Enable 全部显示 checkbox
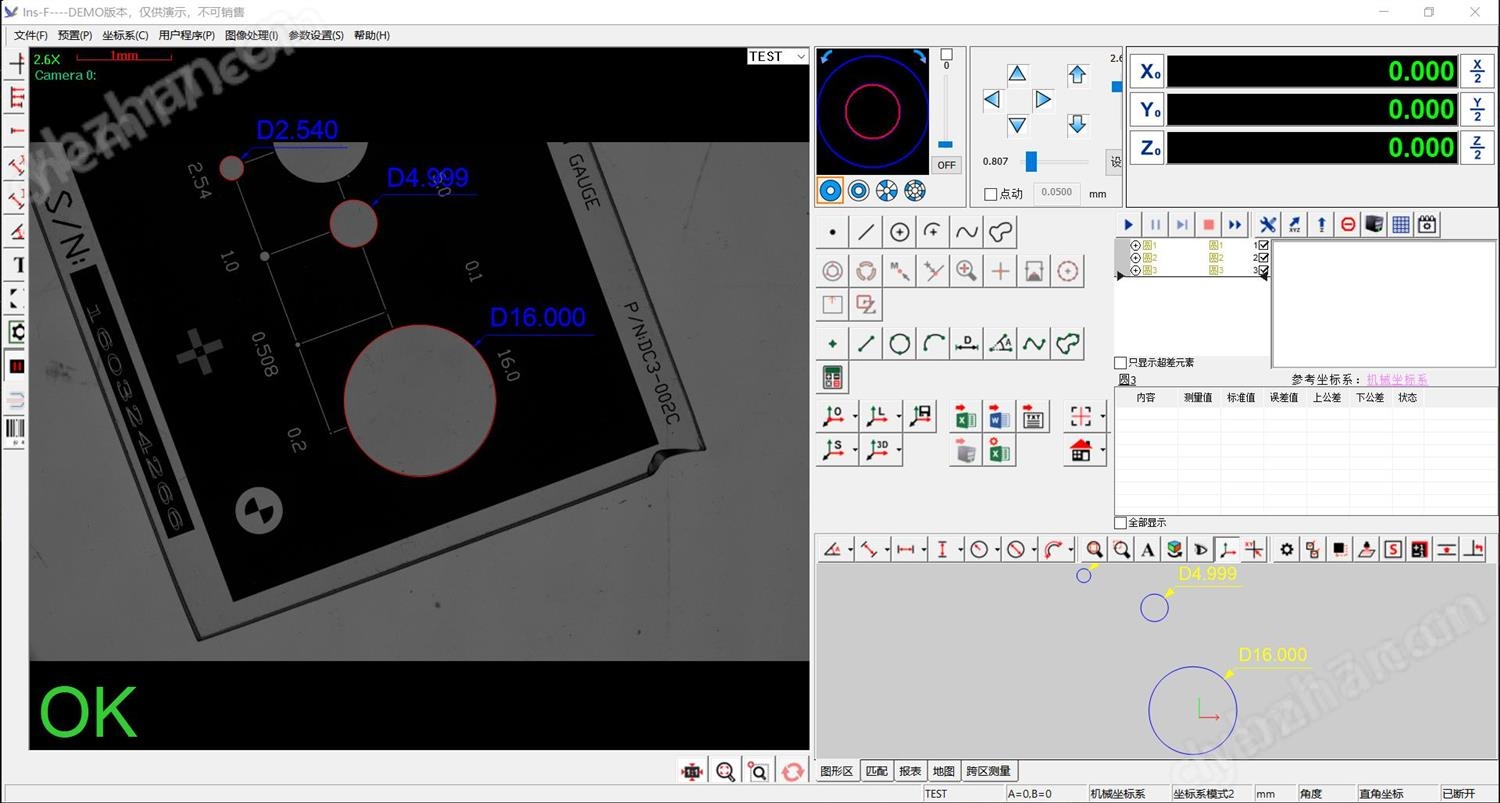The height and width of the screenshot is (803, 1500). click(x=1121, y=523)
